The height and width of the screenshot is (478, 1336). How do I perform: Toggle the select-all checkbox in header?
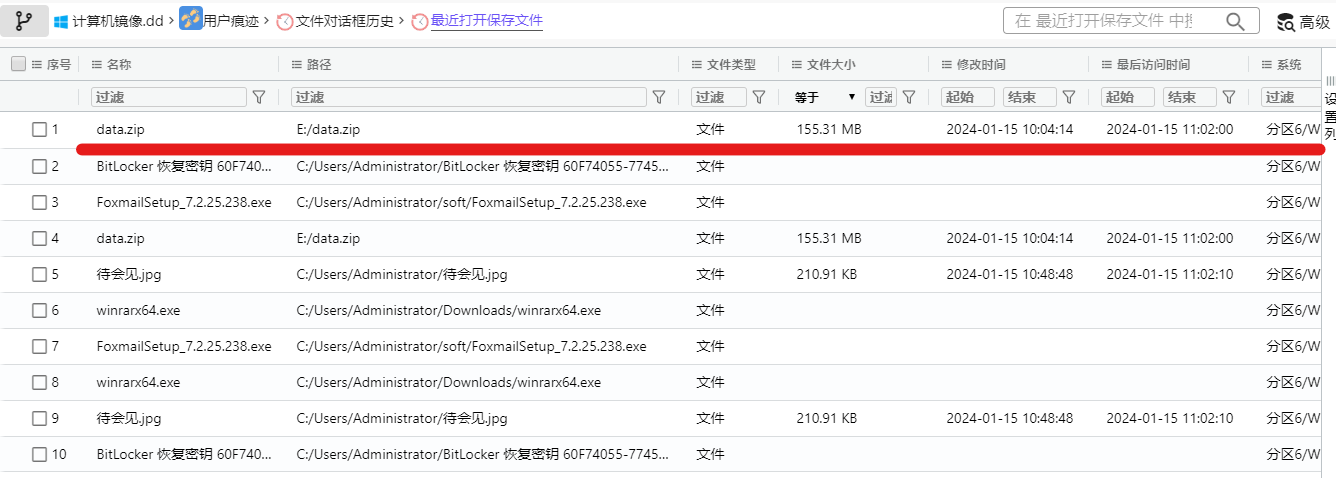[19, 64]
